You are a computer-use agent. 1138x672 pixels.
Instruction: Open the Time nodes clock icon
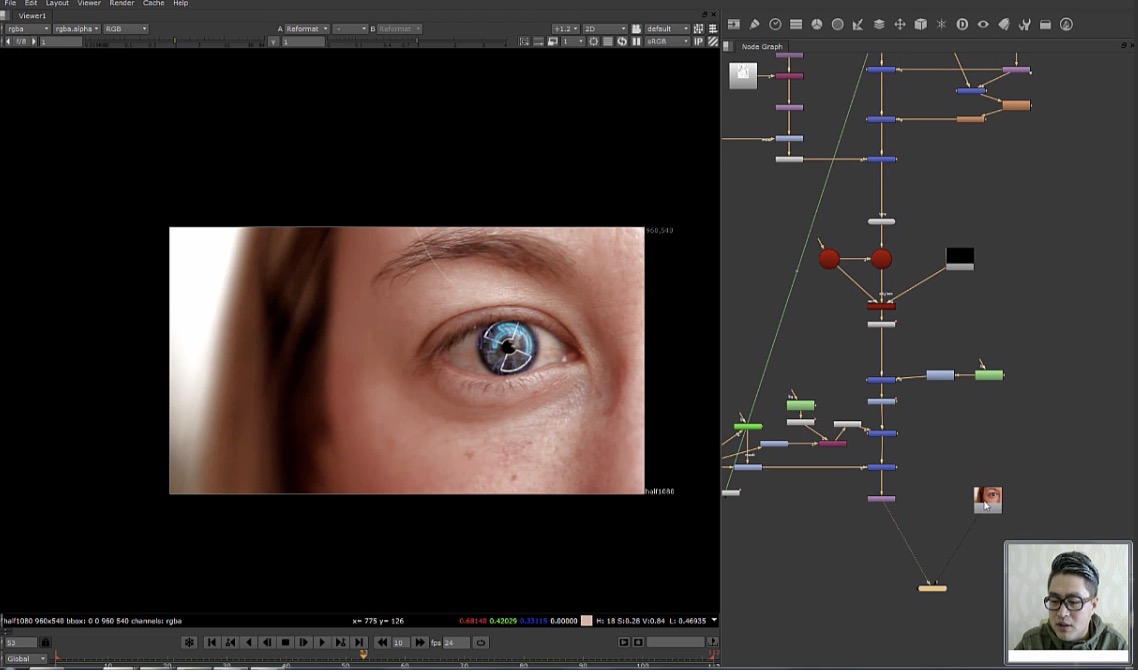(775, 24)
